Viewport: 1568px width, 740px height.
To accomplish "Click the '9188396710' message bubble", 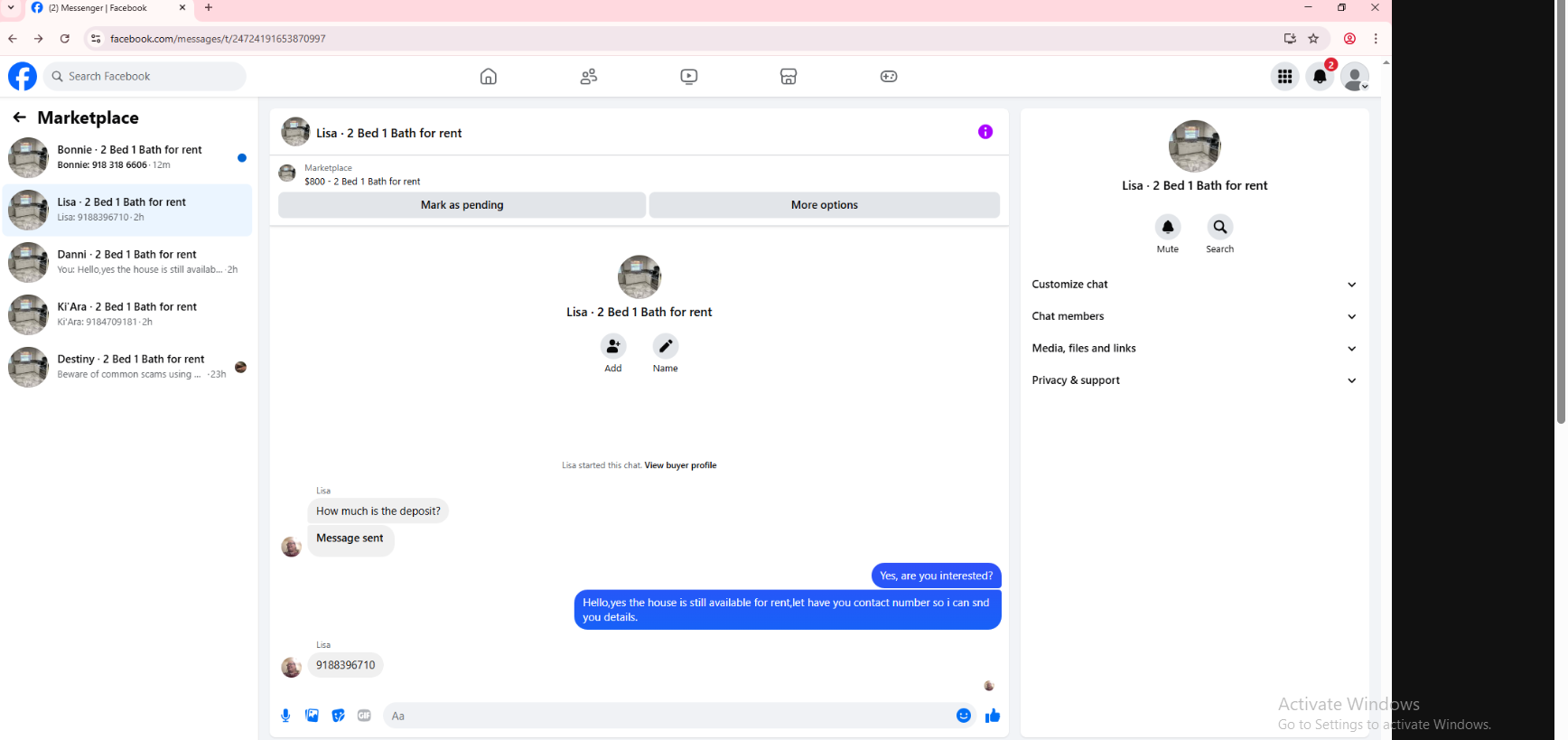I will click(x=346, y=666).
